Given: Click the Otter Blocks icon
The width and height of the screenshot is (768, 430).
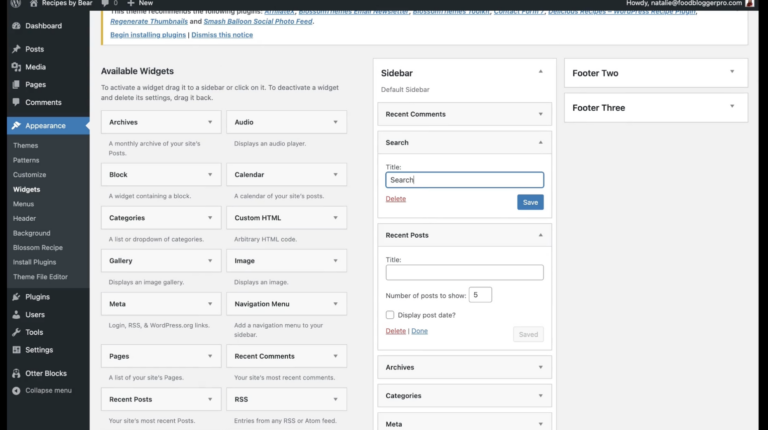Looking at the screenshot, I should [x=16, y=373].
